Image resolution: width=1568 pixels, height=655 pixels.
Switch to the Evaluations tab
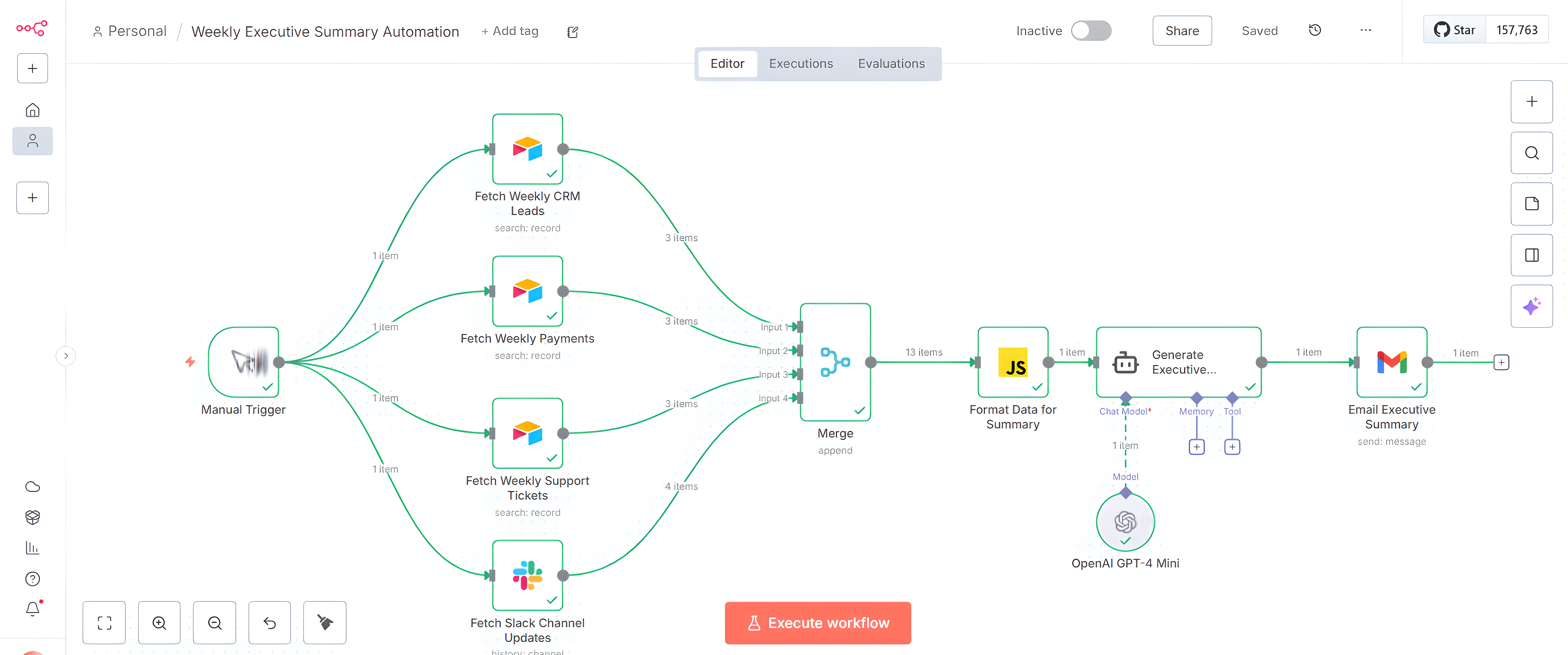891,64
